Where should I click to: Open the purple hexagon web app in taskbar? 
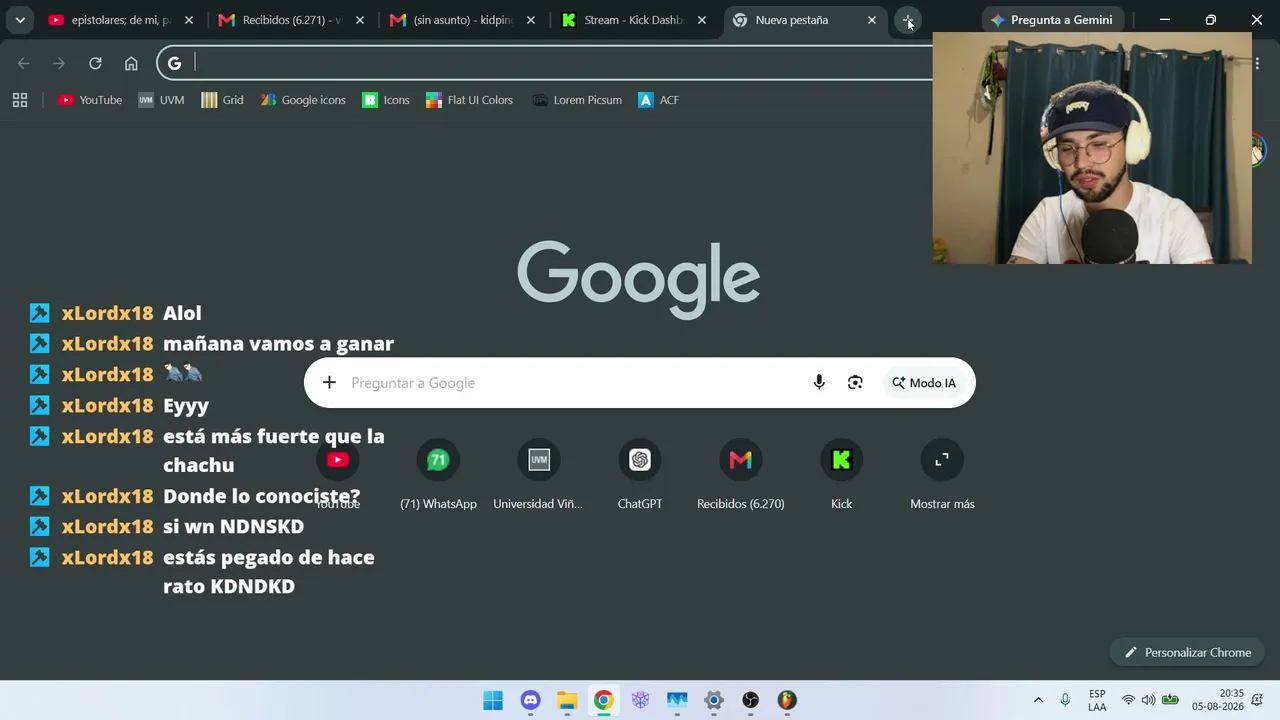click(640, 700)
